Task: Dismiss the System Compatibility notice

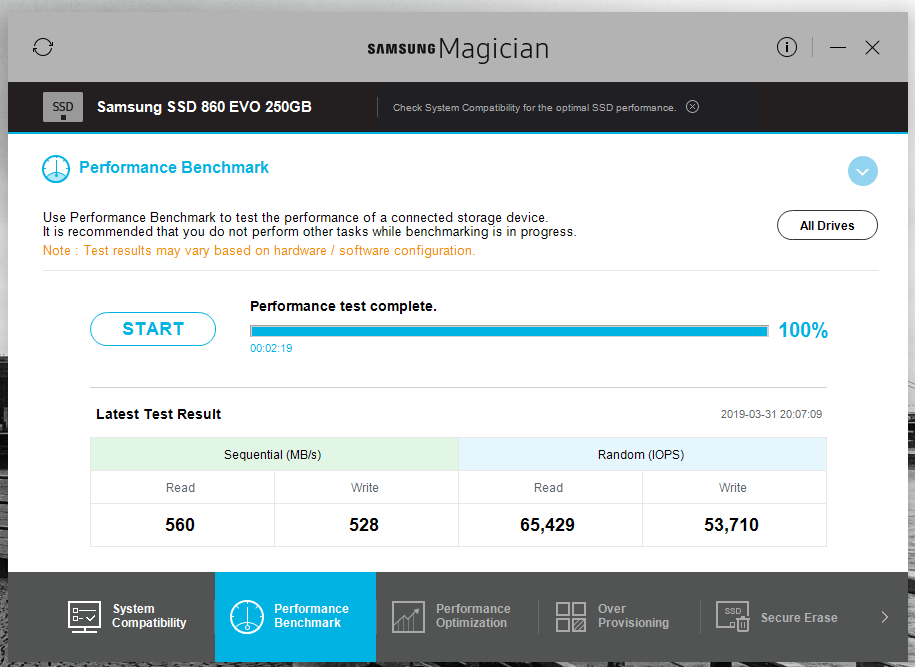Action: (693, 107)
